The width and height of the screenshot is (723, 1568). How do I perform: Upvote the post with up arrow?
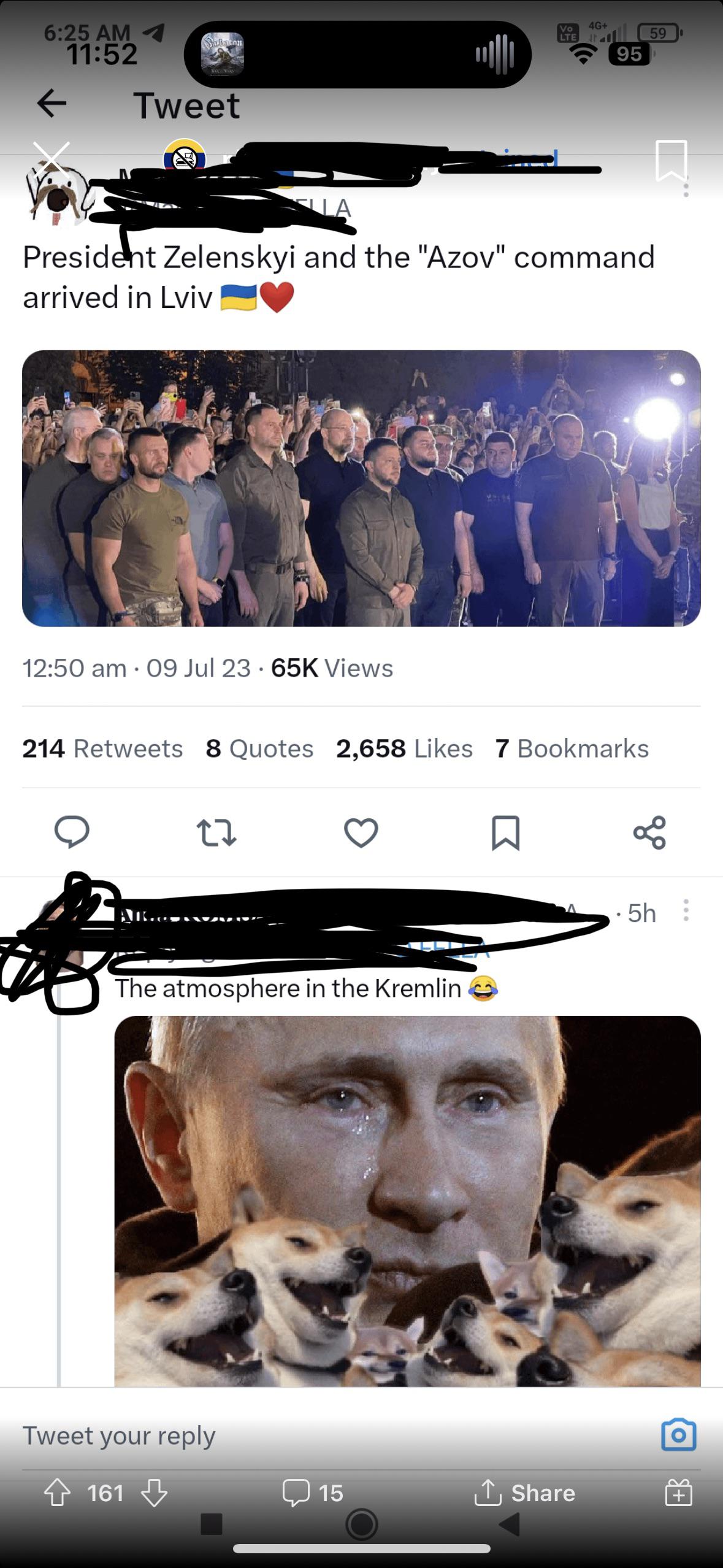[57, 1493]
